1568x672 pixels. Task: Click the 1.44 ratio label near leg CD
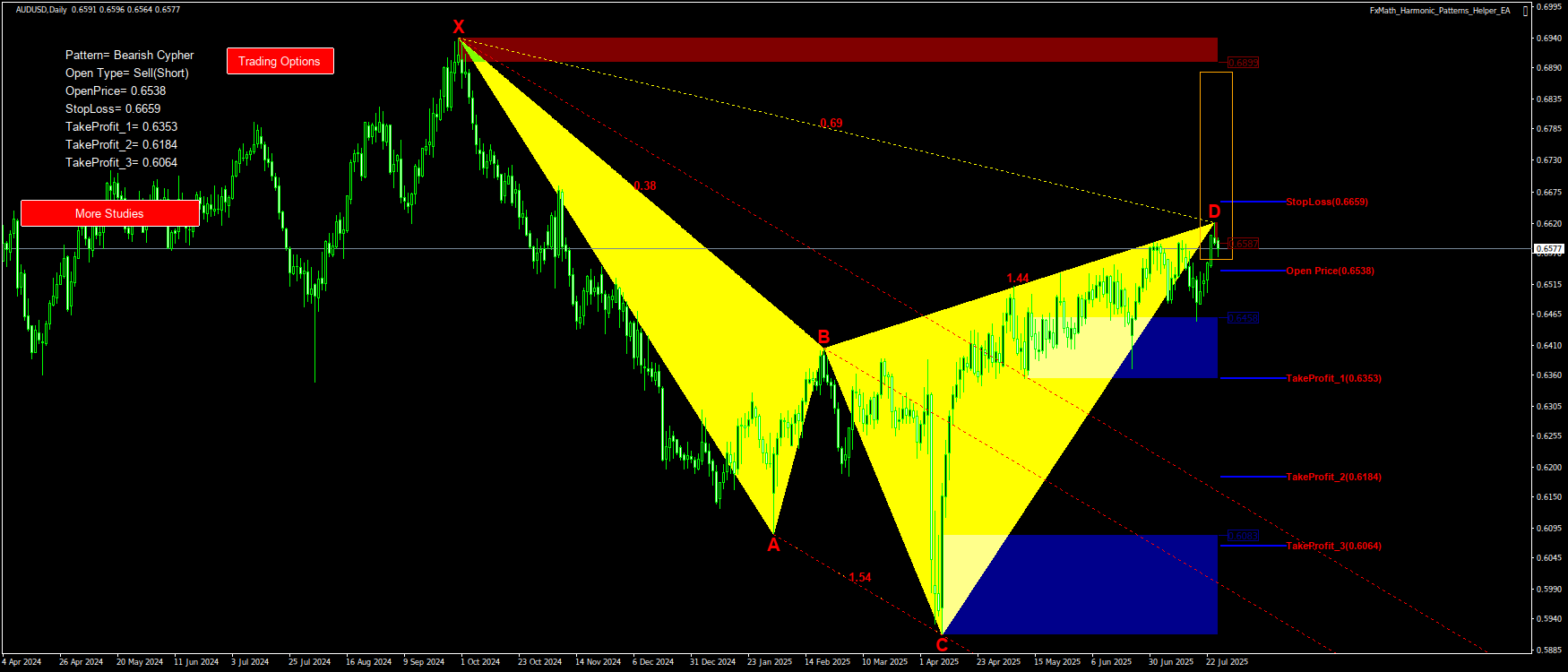[1018, 279]
